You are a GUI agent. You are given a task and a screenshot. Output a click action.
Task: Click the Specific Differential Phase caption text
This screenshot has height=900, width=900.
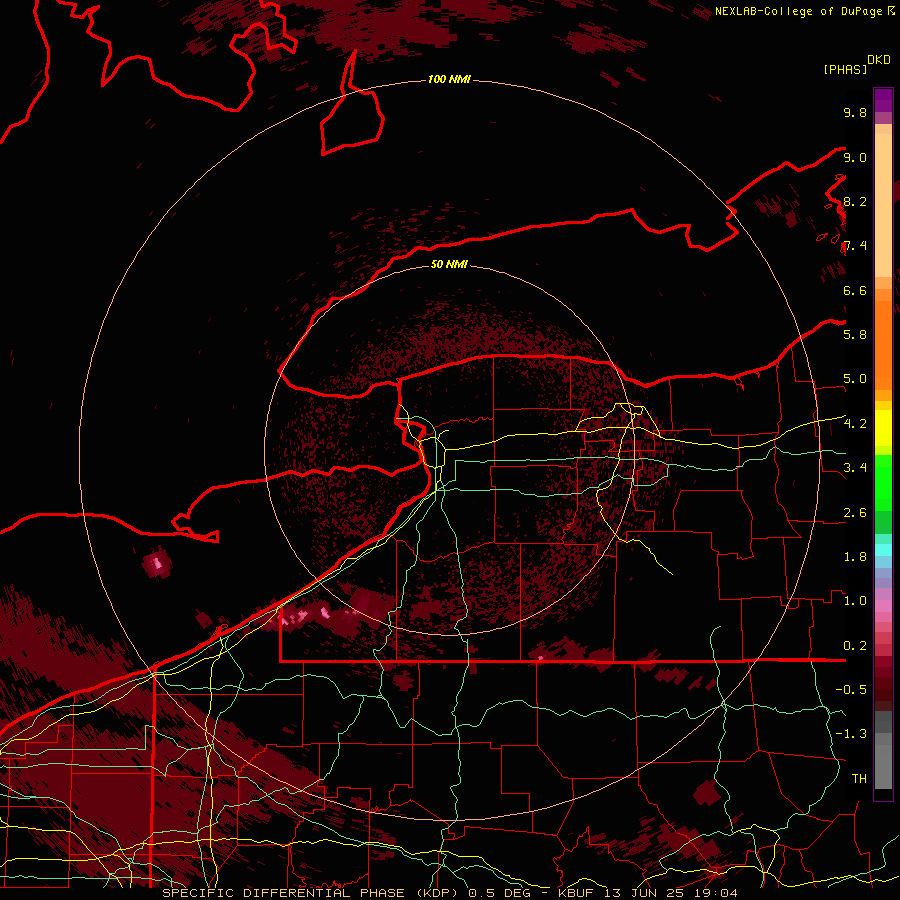[x=313, y=893]
